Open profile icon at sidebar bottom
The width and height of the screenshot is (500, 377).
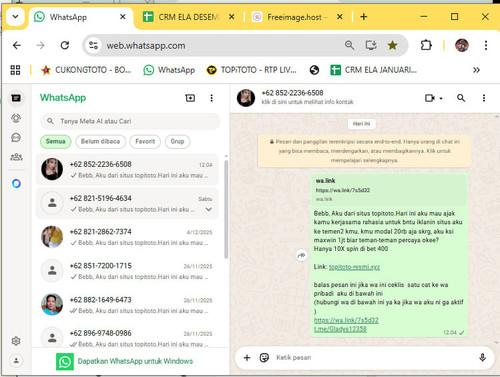pyautogui.click(x=16, y=360)
